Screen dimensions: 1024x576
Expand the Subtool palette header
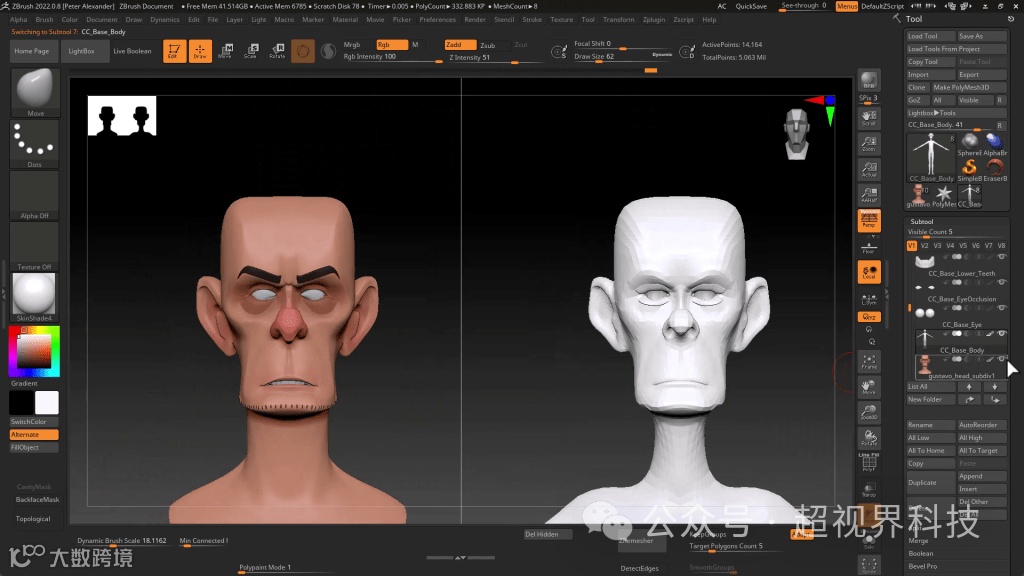921,221
